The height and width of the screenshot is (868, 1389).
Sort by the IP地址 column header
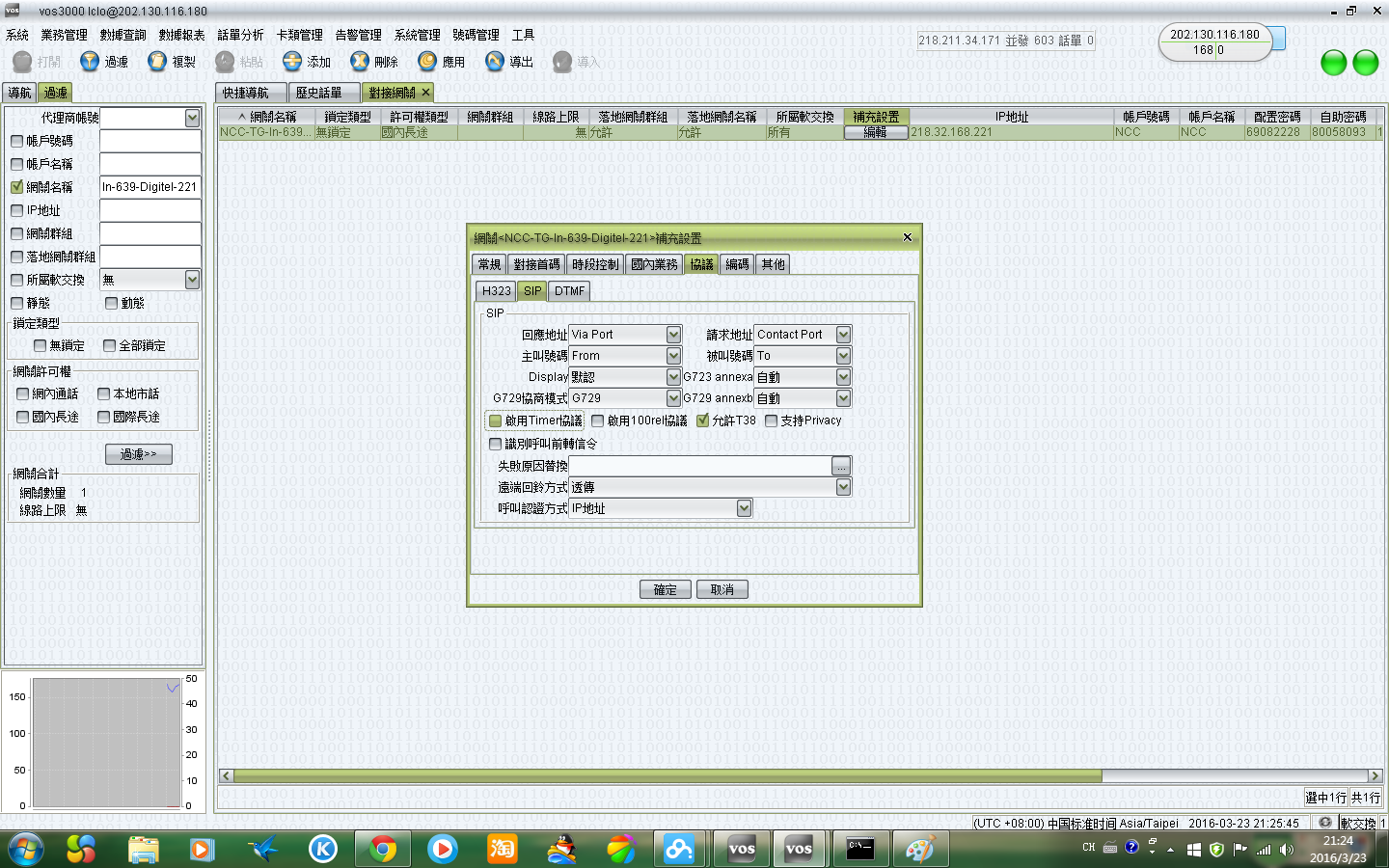click(1012, 117)
